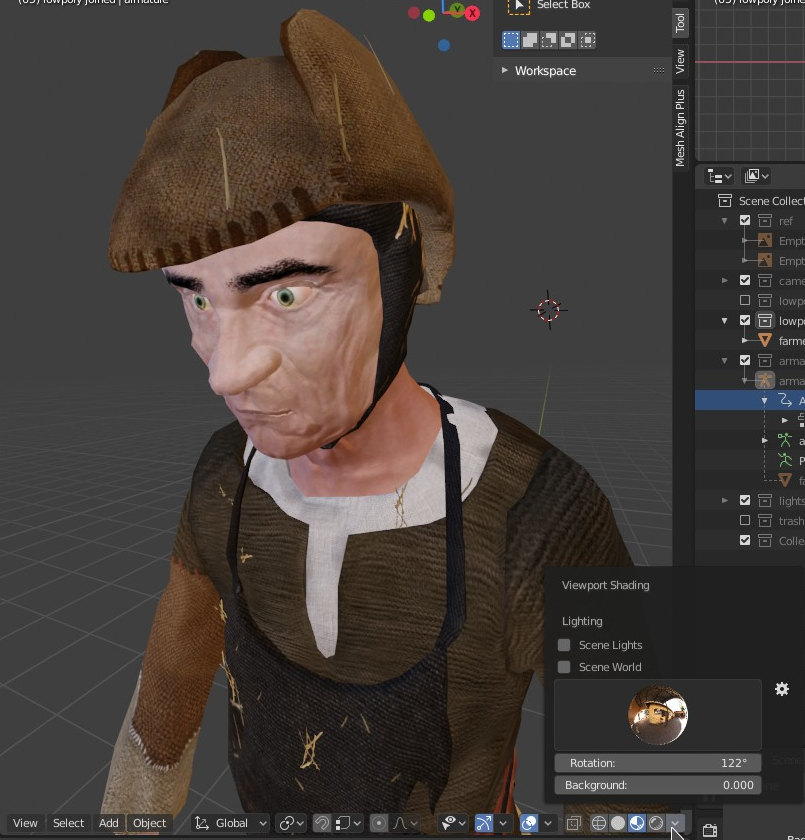Click the light green negative-Y axis gizmo dot
The width and height of the screenshot is (805, 840).
coord(429,16)
